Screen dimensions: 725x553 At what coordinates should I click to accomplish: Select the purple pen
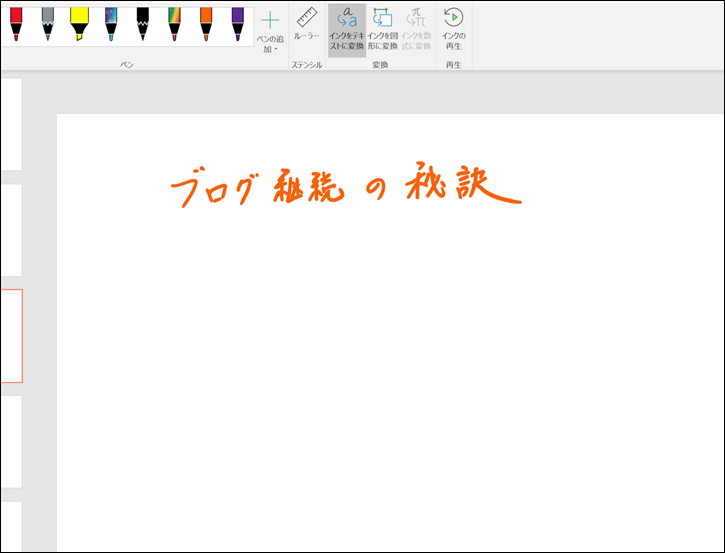click(238, 24)
